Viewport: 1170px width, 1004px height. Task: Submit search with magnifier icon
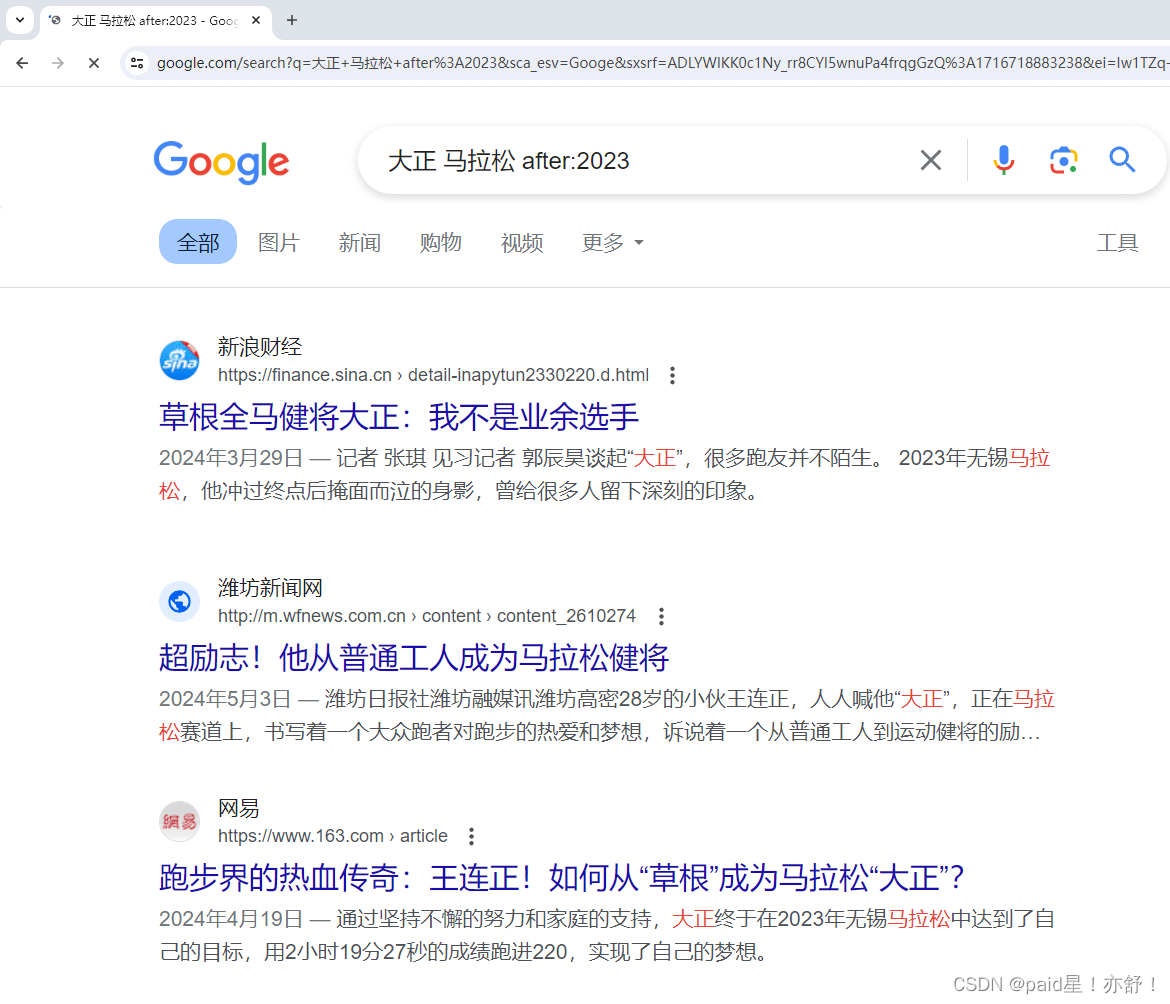(1121, 160)
